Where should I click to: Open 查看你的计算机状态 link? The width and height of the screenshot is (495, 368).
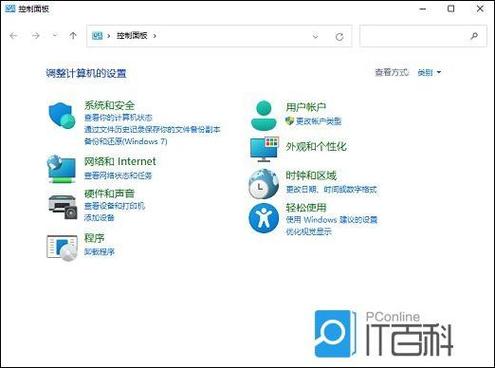(x=118, y=117)
